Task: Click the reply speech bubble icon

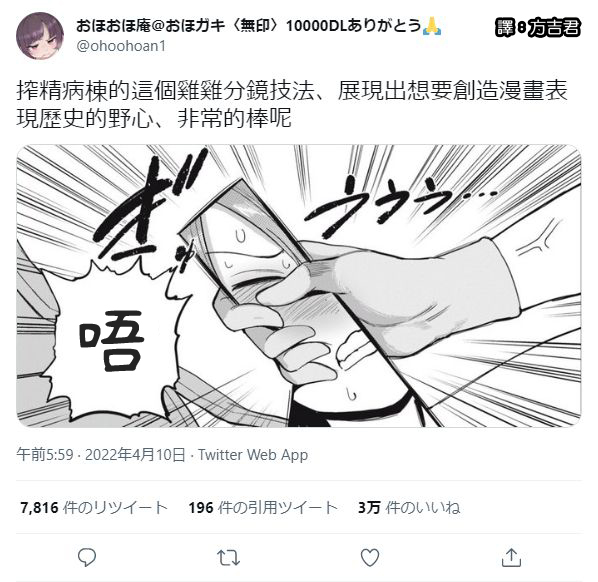Action: (x=87, y=558)
